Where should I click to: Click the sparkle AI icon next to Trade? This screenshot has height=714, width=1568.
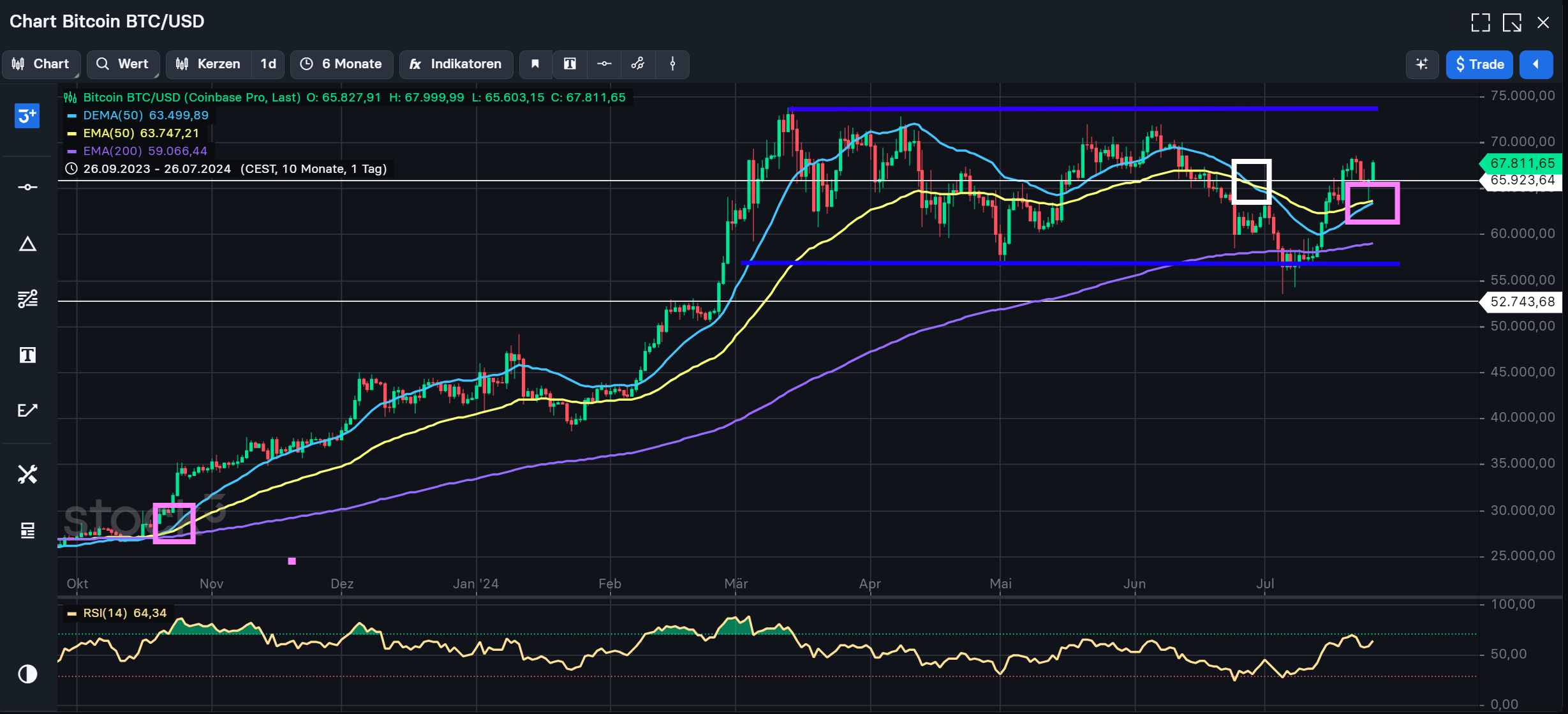coord(1422,64)
